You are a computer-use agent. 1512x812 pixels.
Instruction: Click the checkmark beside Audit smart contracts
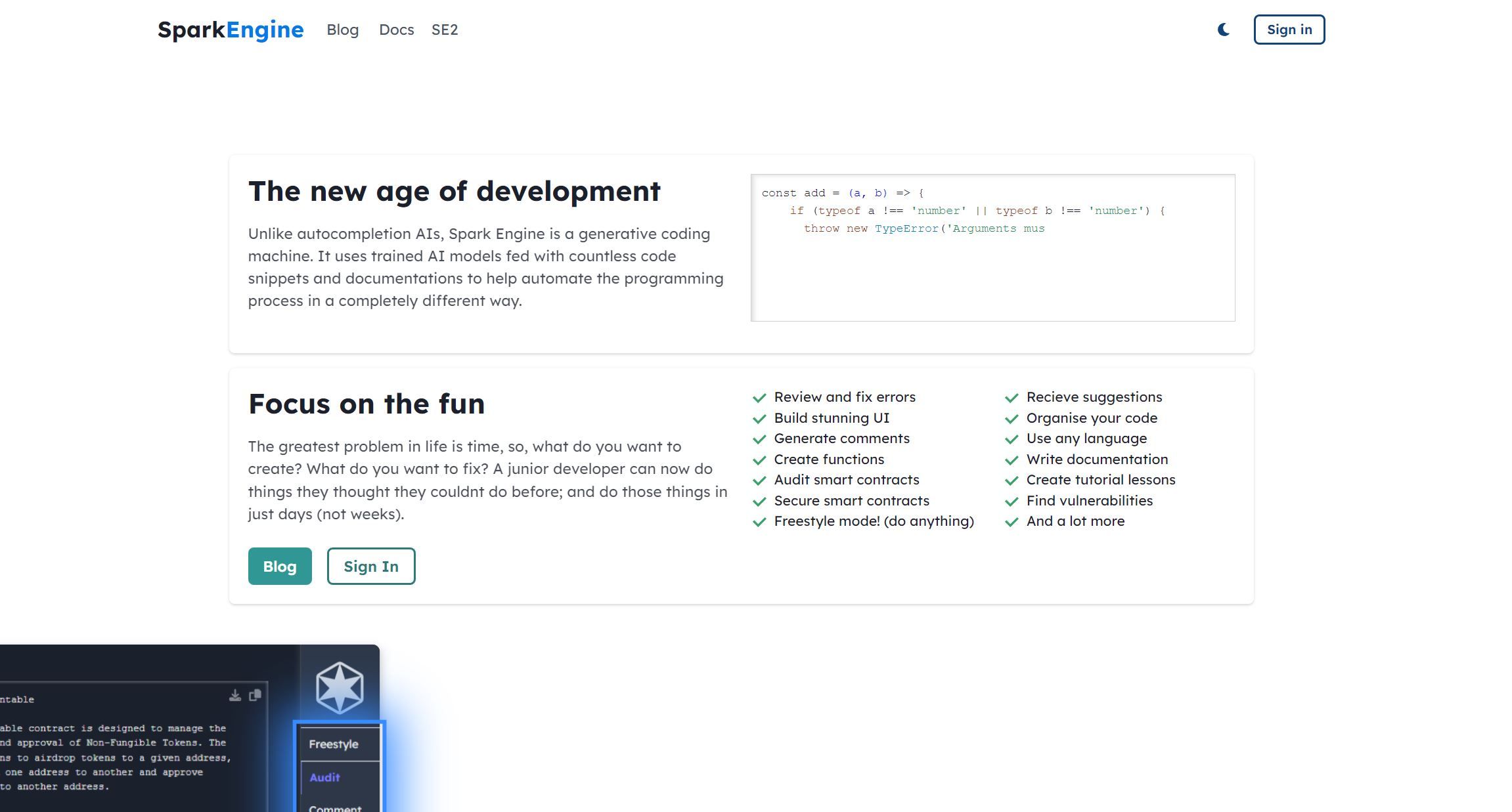[760, 481]
